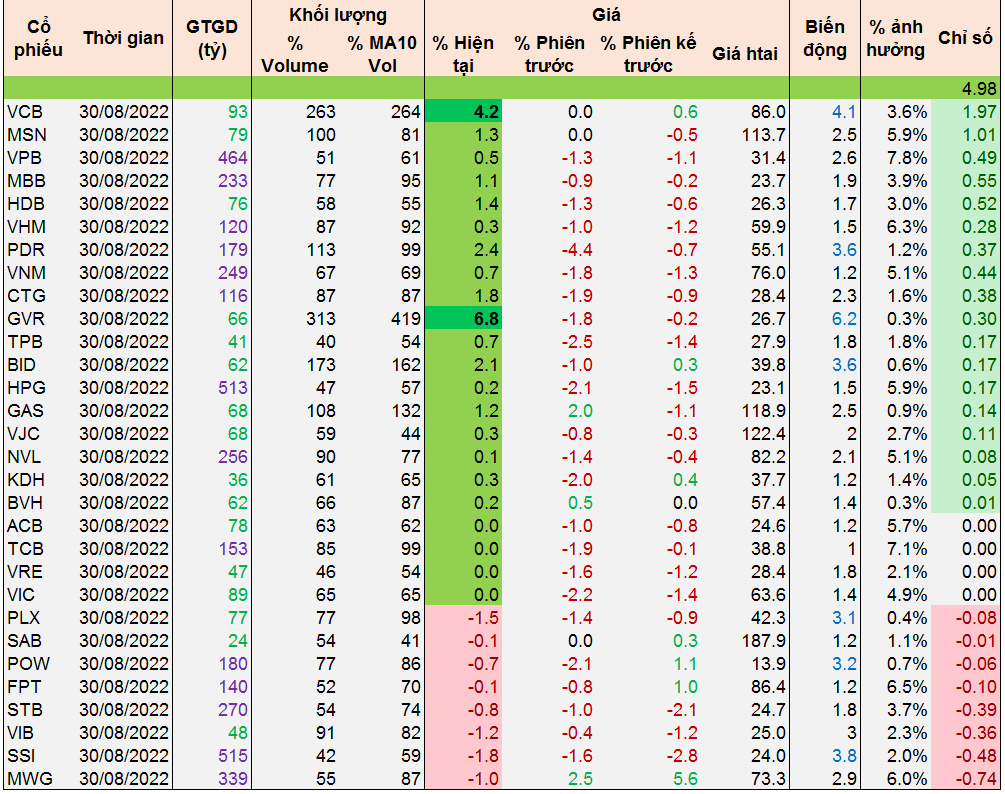The width and height of the screenshot is (1005, 794).
Task: Select NVL's GTGD value 256
Action: (x=233, y=457)
